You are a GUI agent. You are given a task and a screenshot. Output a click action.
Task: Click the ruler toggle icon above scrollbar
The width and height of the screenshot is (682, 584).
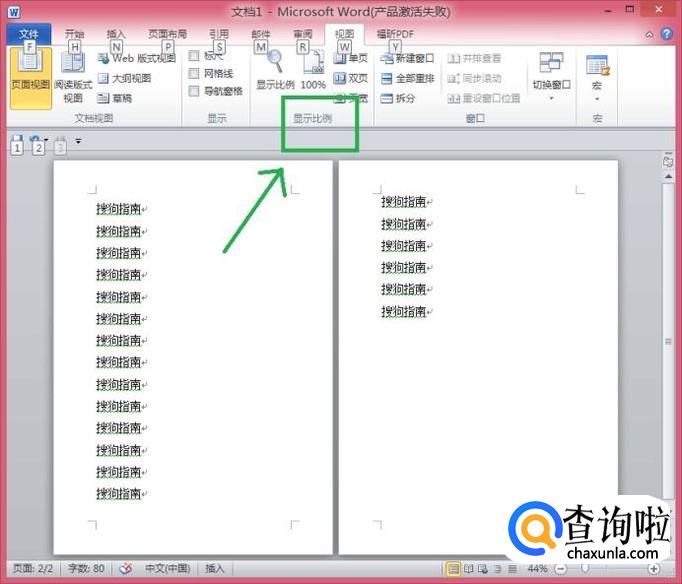click(x=668, y=160)
